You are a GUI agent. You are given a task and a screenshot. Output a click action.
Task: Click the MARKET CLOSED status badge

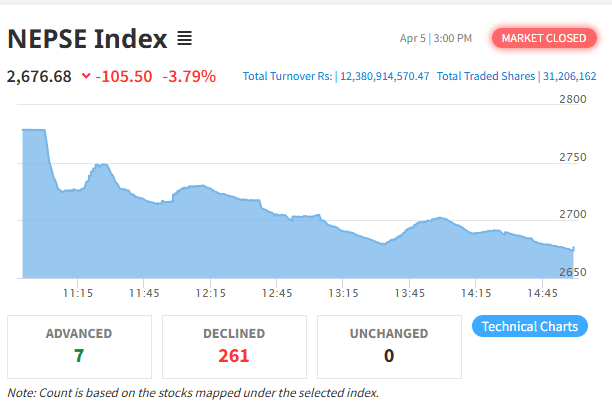543,38
